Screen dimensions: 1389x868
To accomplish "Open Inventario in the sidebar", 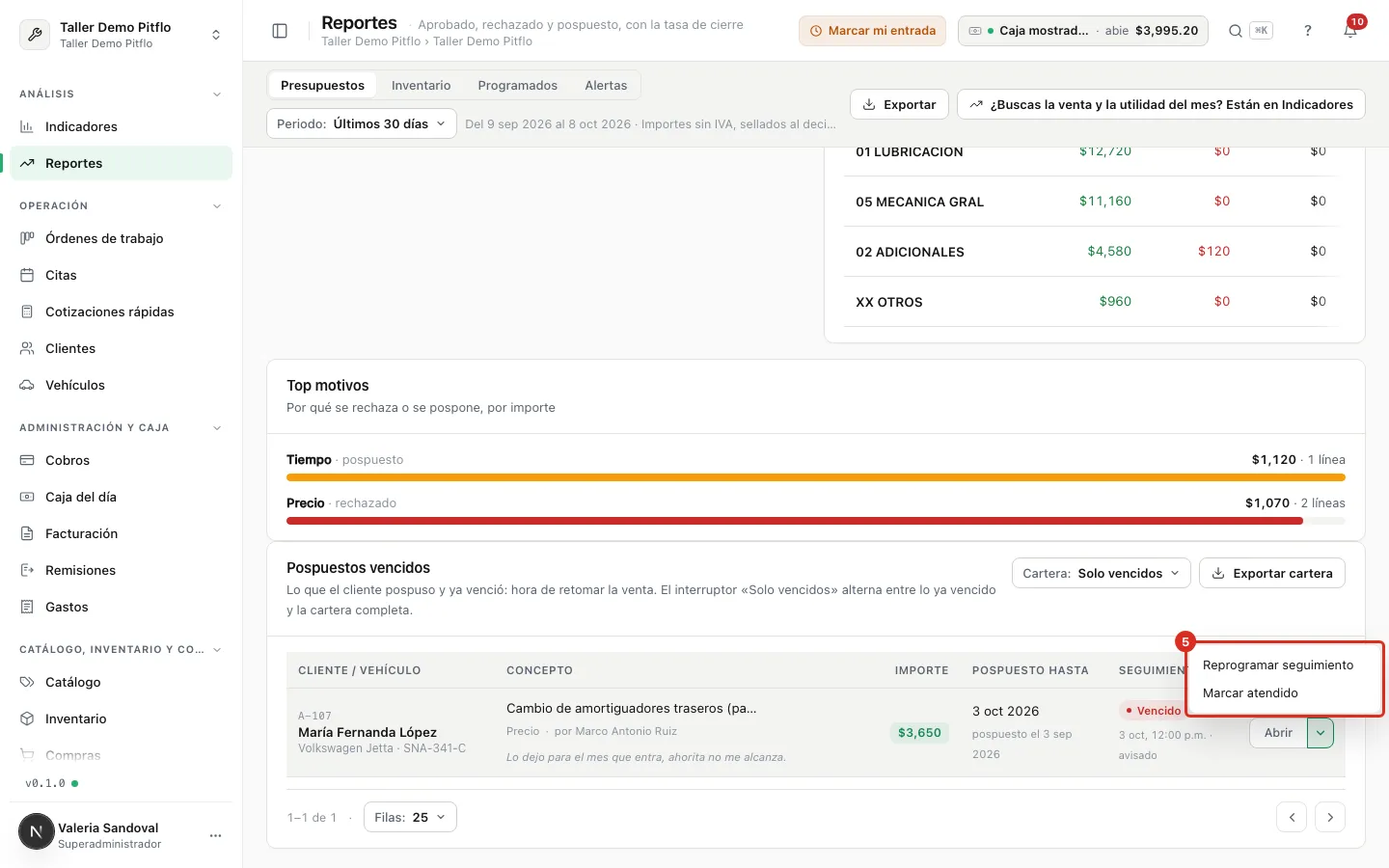I will [122, 719].
